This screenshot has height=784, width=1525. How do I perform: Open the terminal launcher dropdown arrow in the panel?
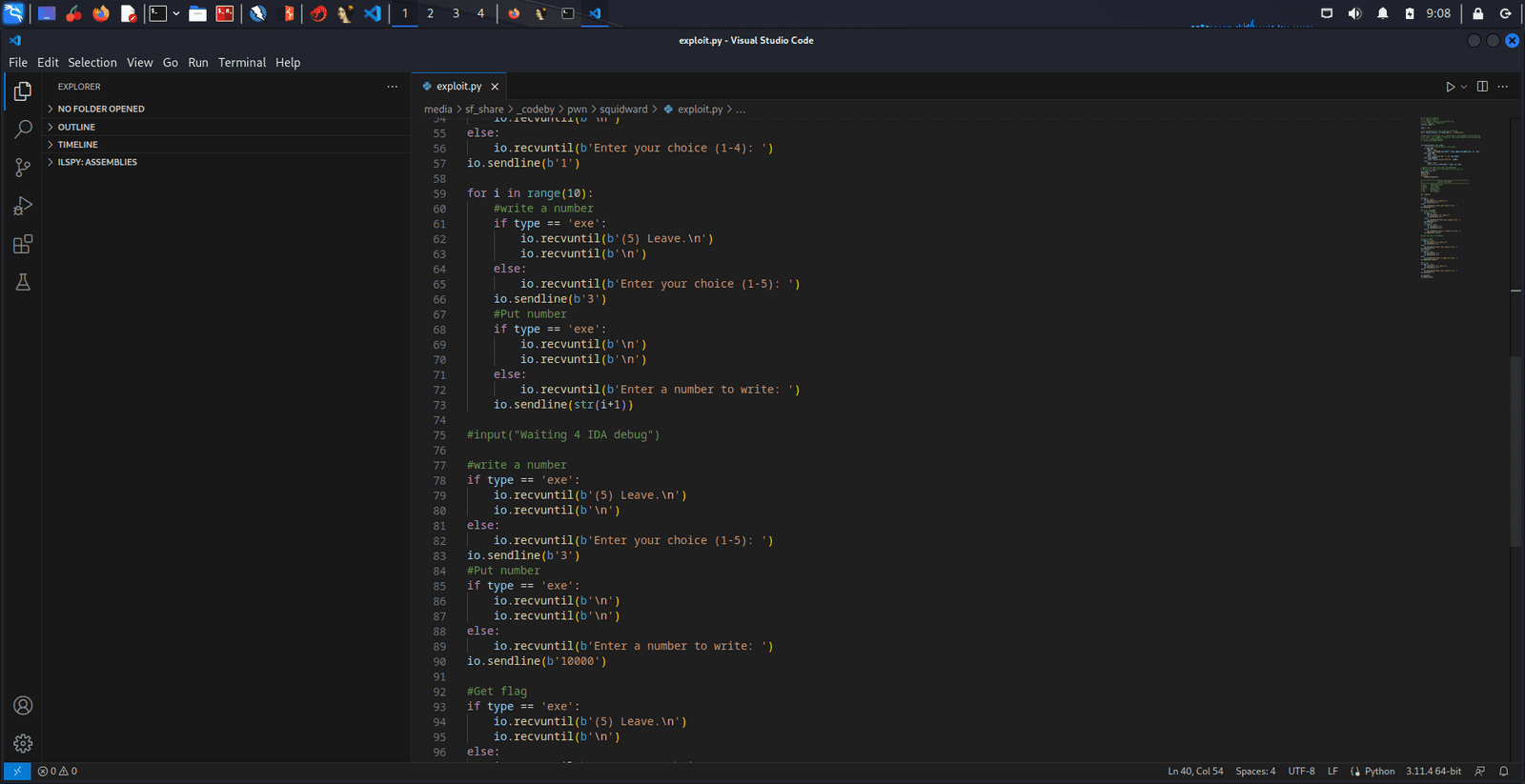[x=176, y=13]
